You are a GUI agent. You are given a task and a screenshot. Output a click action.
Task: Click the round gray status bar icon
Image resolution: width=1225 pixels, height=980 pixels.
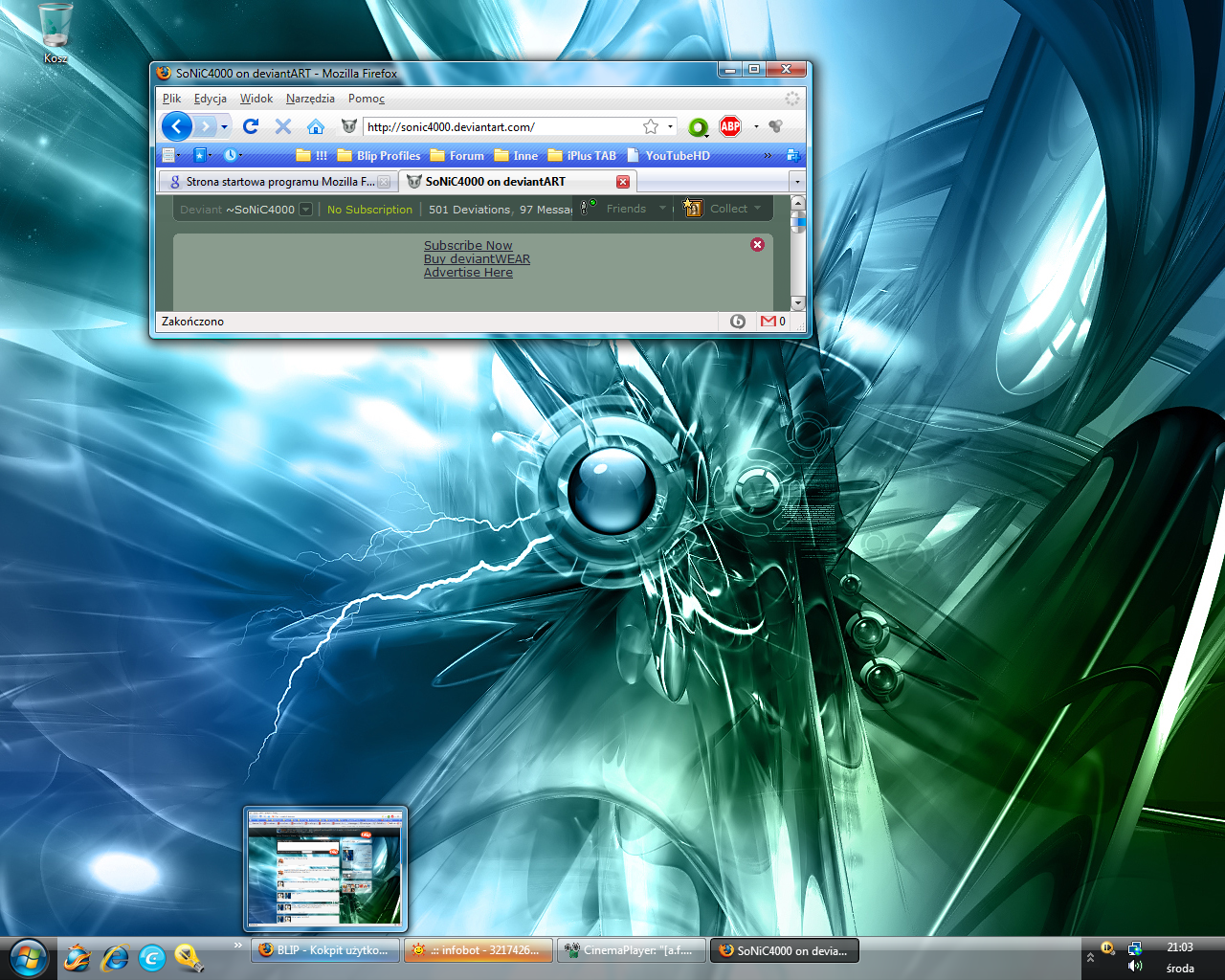tap(738, 322)
